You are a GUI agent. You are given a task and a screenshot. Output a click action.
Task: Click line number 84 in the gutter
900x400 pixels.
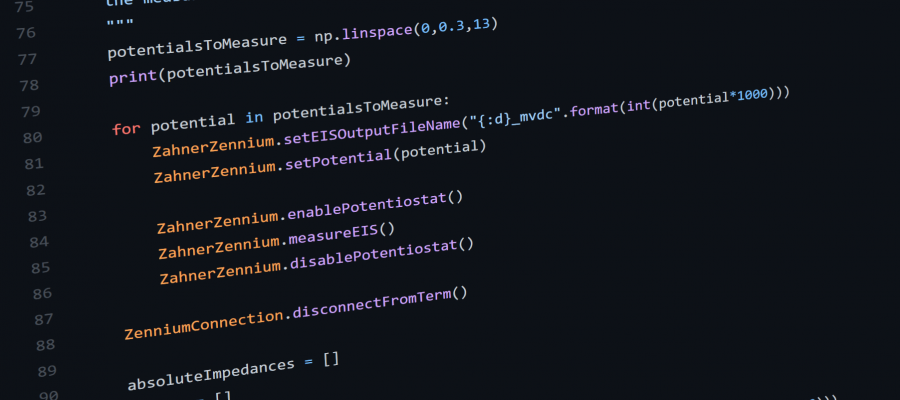coord(39,243)
